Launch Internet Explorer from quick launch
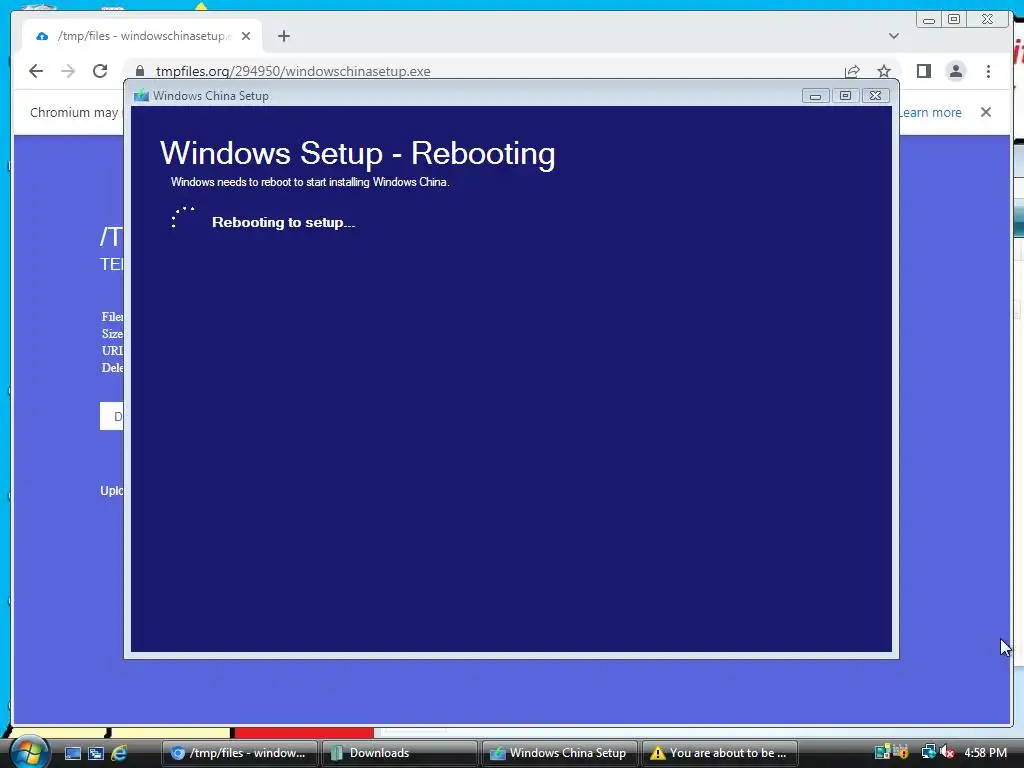Viewport: 1024px width, 768px height. point(119,753)
